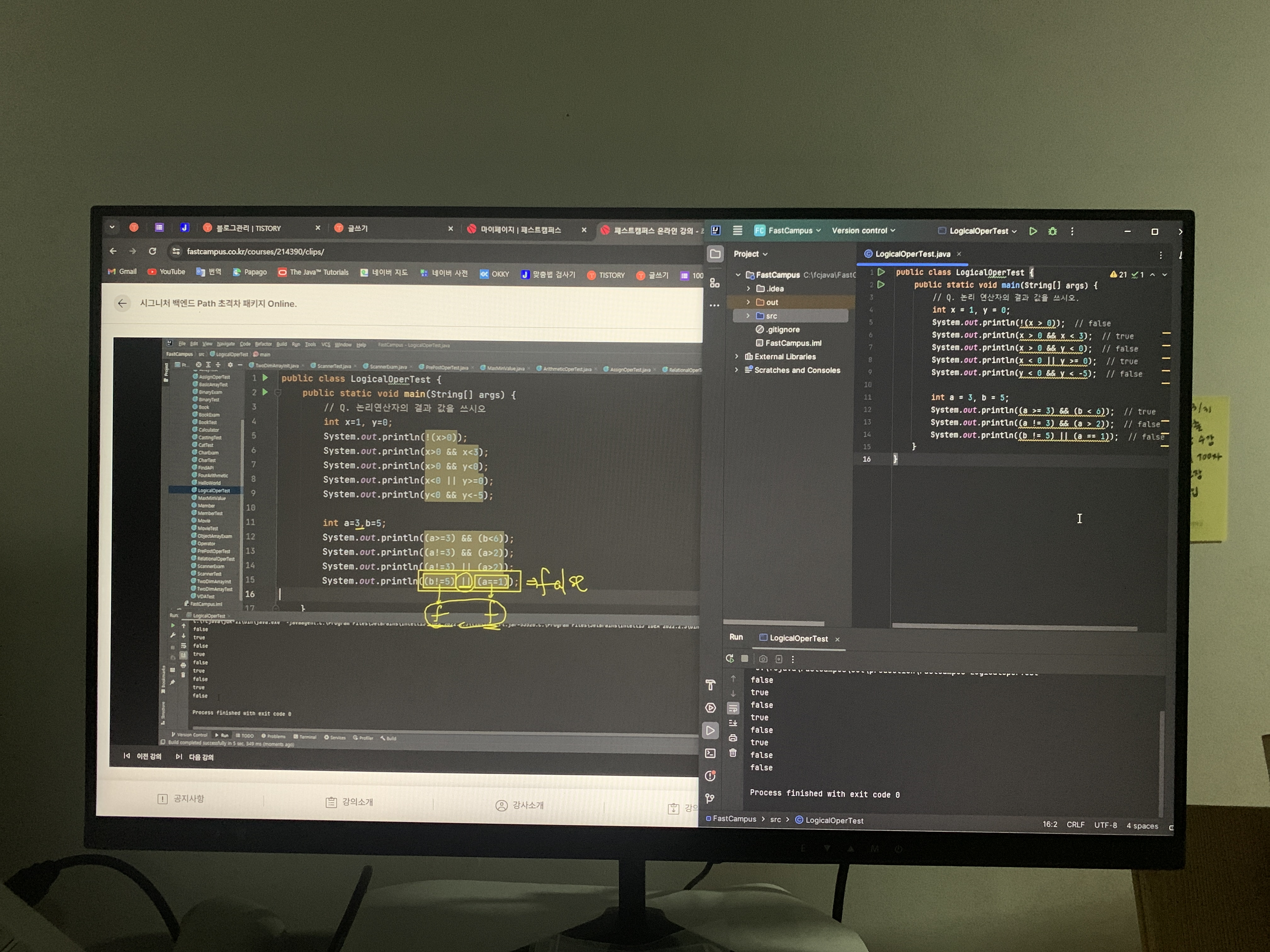Toggle Soft-Wrap in the Run console
Image resolution: width=1270 pixels, height=952 pixels.
click(x=733, y=708)
